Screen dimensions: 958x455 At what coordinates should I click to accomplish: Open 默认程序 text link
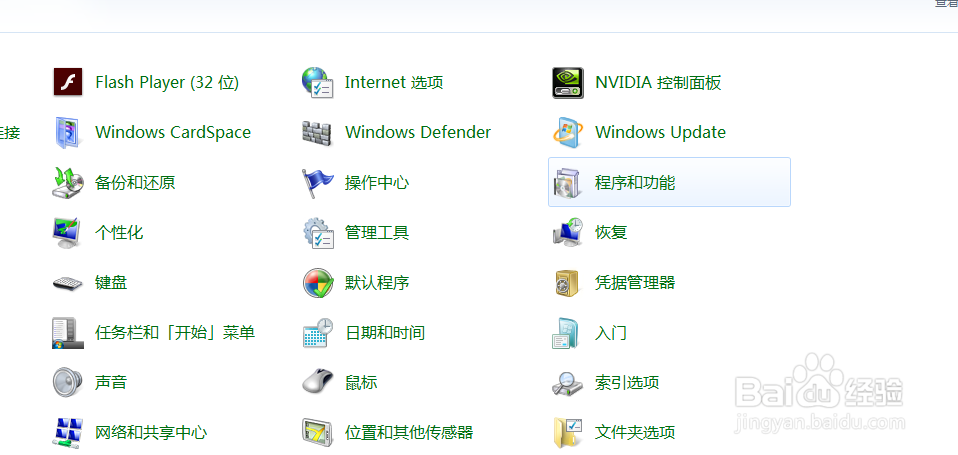click(x=377, y=283)
